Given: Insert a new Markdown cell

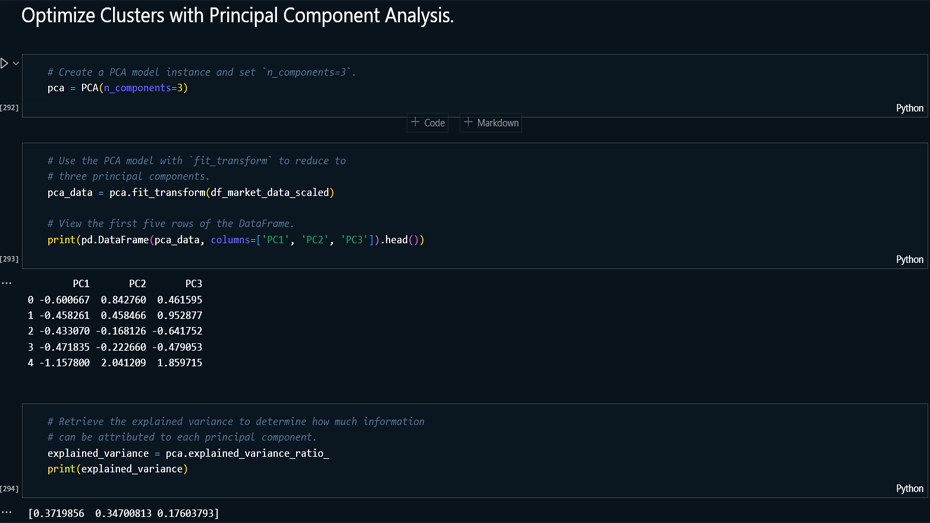Looking at the screenshot, I should [491, 123].
